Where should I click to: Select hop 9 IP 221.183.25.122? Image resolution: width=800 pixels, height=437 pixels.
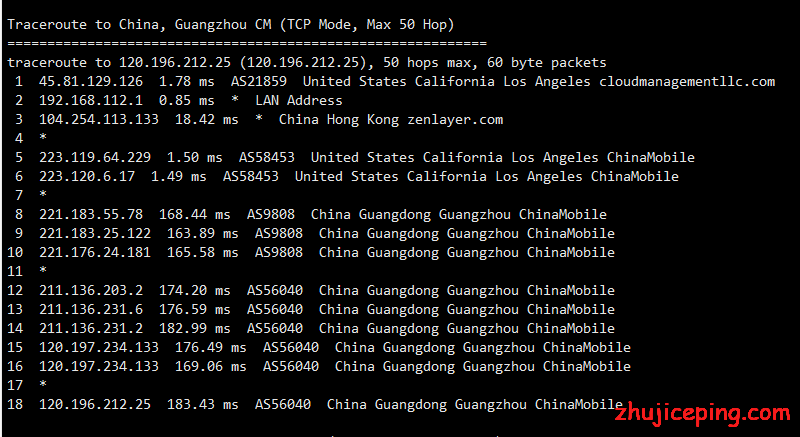pos(95,234)
